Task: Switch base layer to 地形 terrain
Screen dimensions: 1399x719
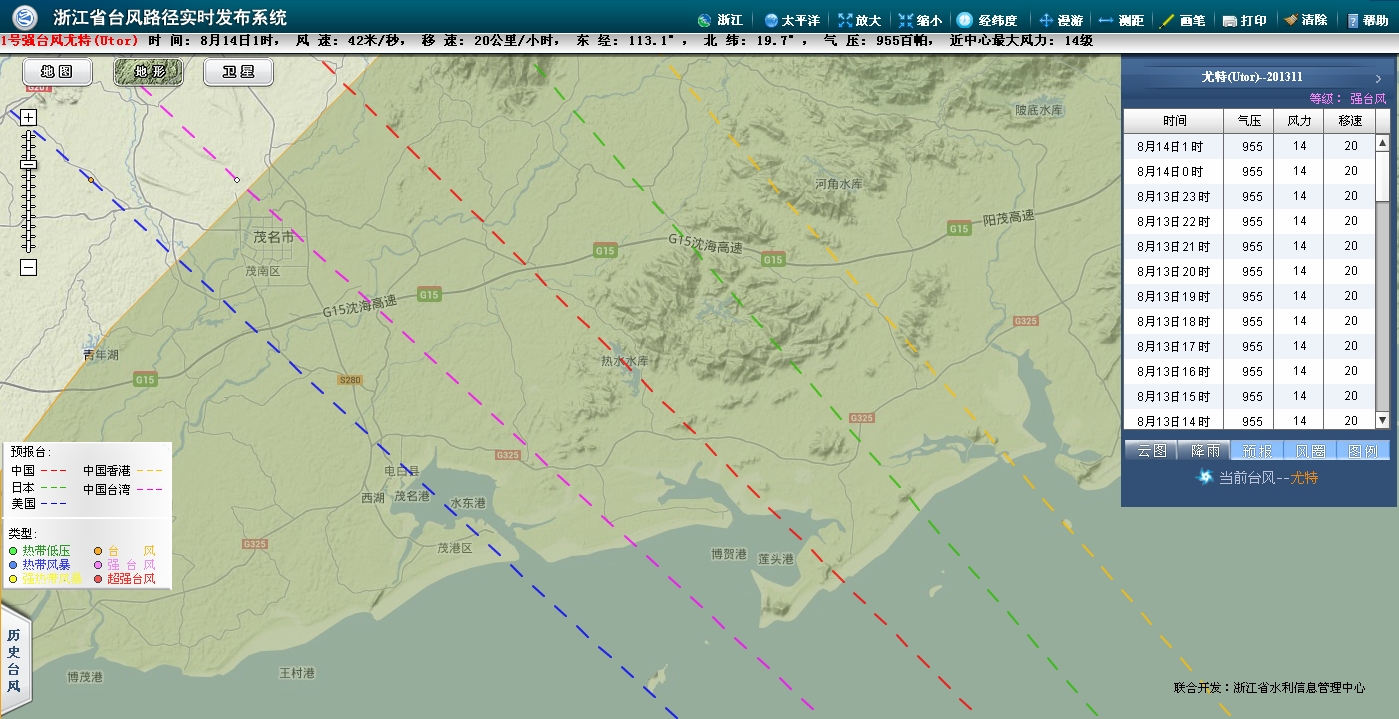Action: pos(148,72)
